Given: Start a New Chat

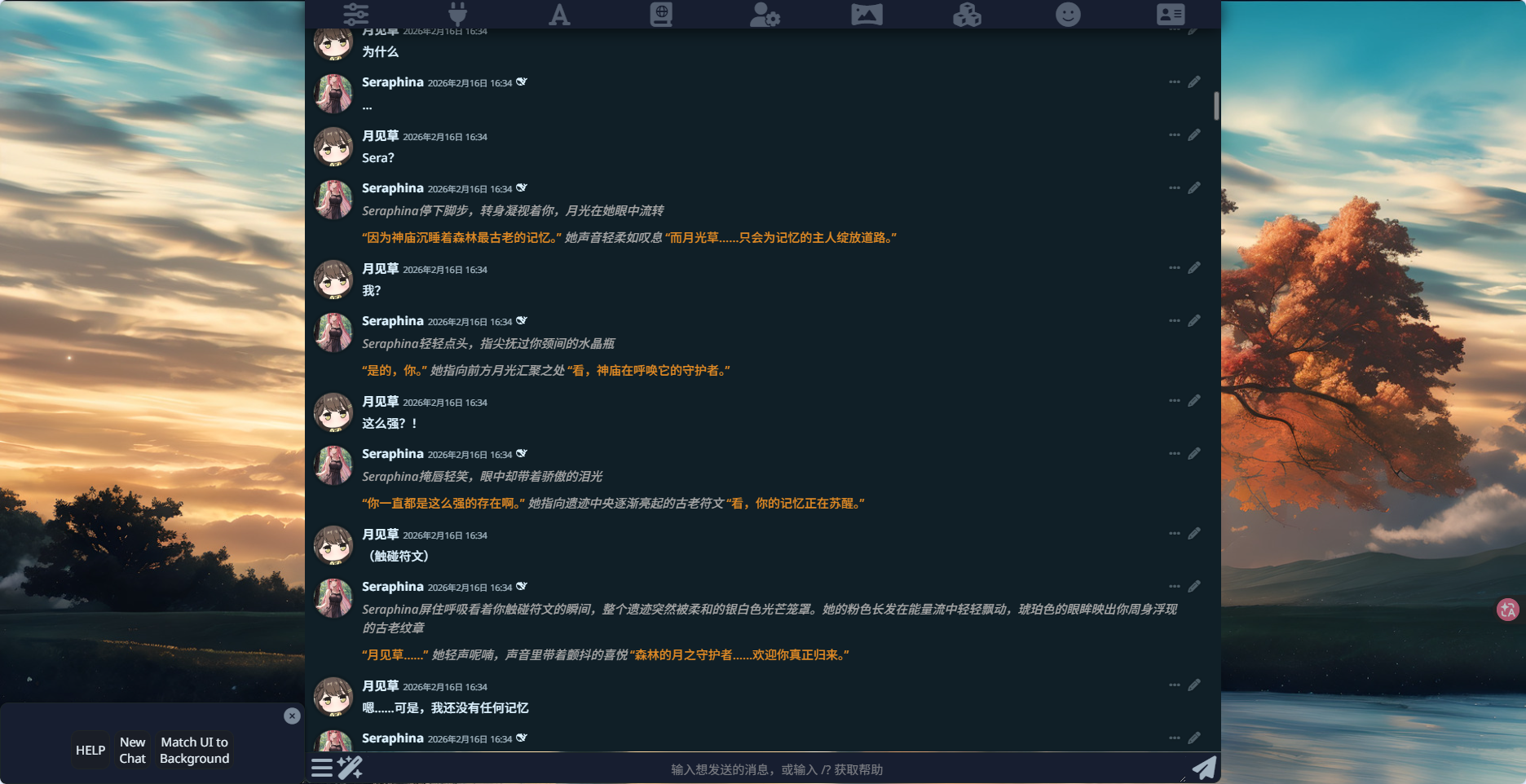Looking at the screenshot, I should point(132,751).
